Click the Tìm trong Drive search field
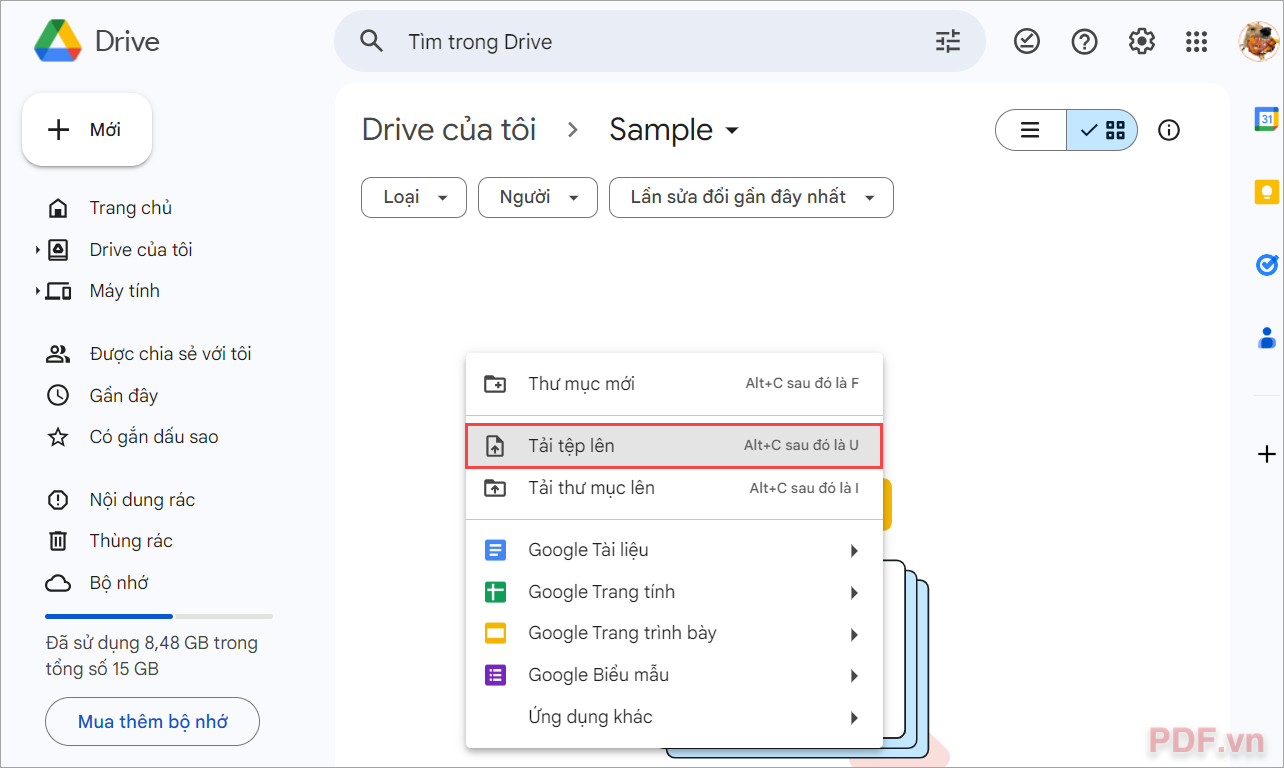The image size is (1284, 768). pos(660,41)
